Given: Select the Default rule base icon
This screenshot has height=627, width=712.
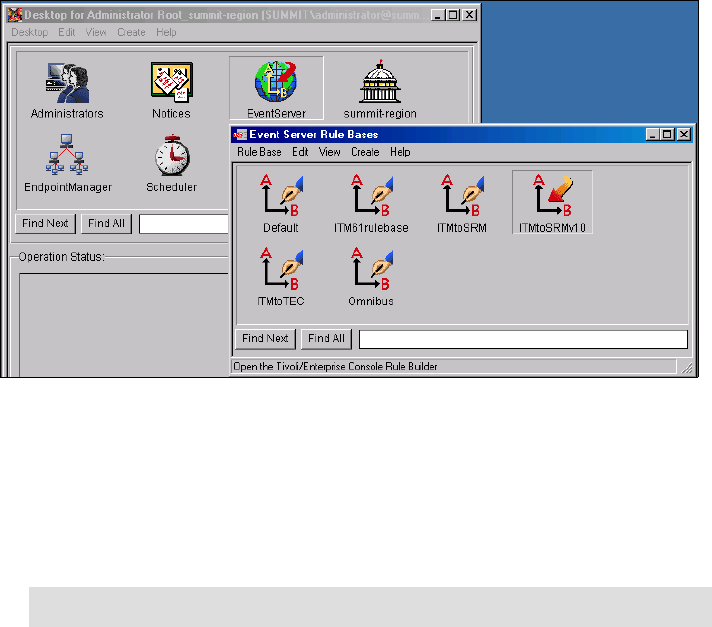Looking at the screenshot, I should 281,196.
